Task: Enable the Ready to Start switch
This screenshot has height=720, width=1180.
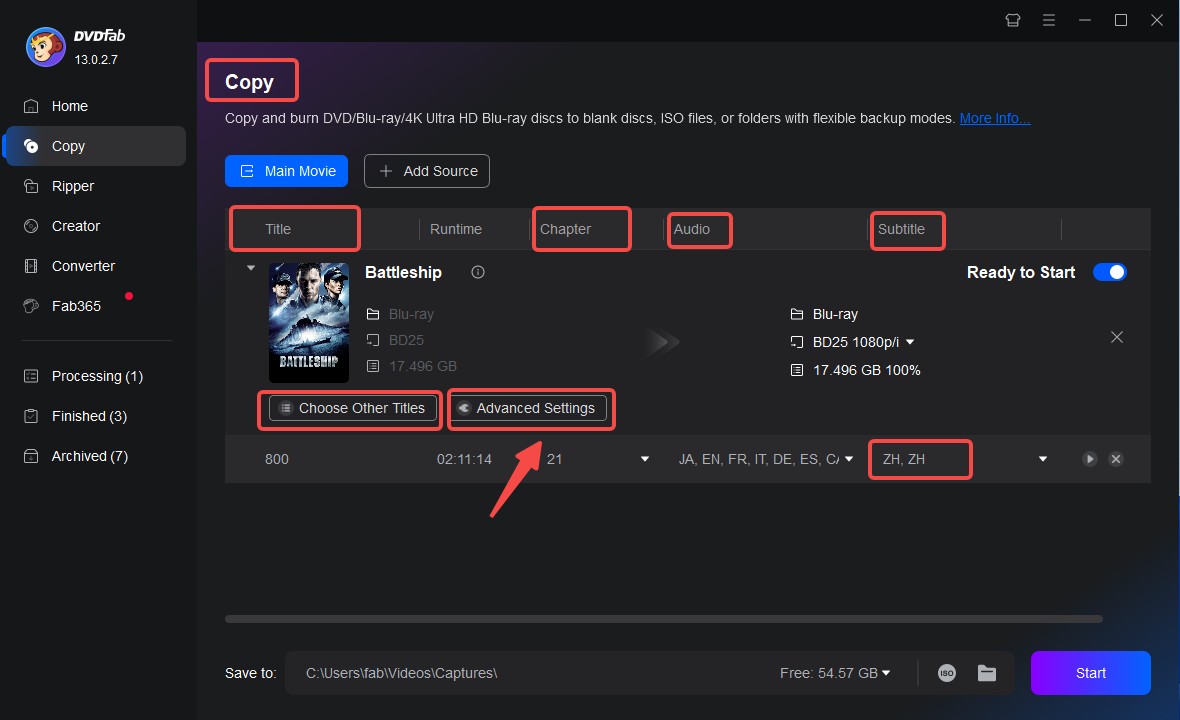Action: click(1110, 271)
